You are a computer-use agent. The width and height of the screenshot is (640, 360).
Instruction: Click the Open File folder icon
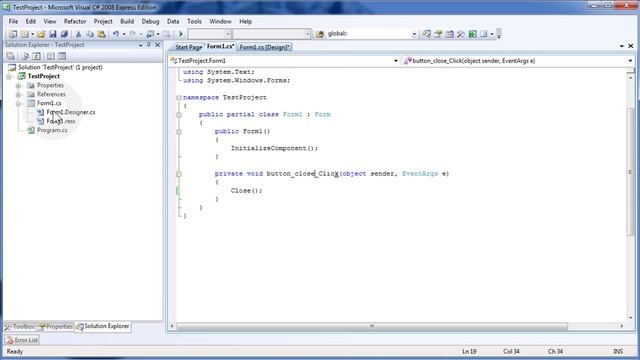point(41,34)
